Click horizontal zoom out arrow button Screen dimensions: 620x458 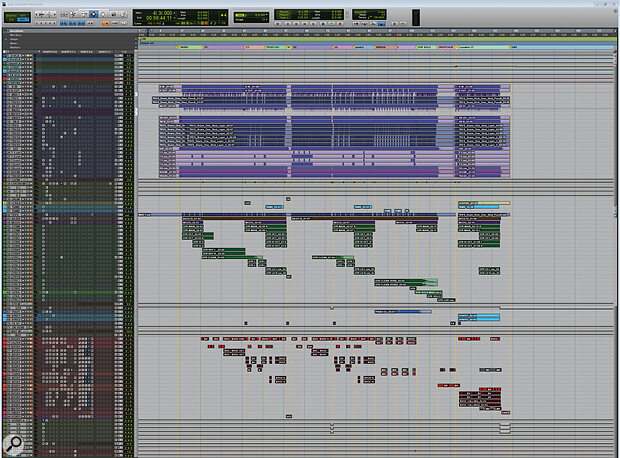click(36, 15)
